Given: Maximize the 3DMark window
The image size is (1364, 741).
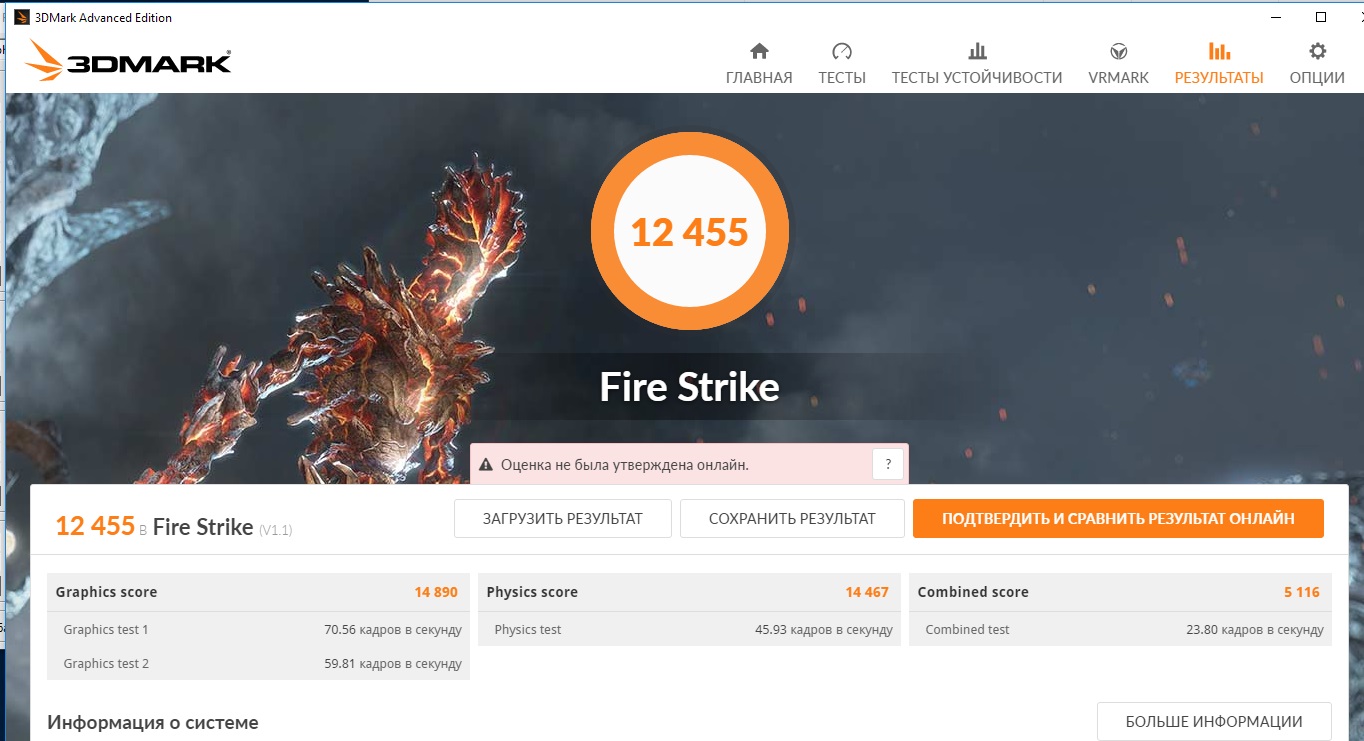Looking at the screenshot, I should (x=1321, y=17).
